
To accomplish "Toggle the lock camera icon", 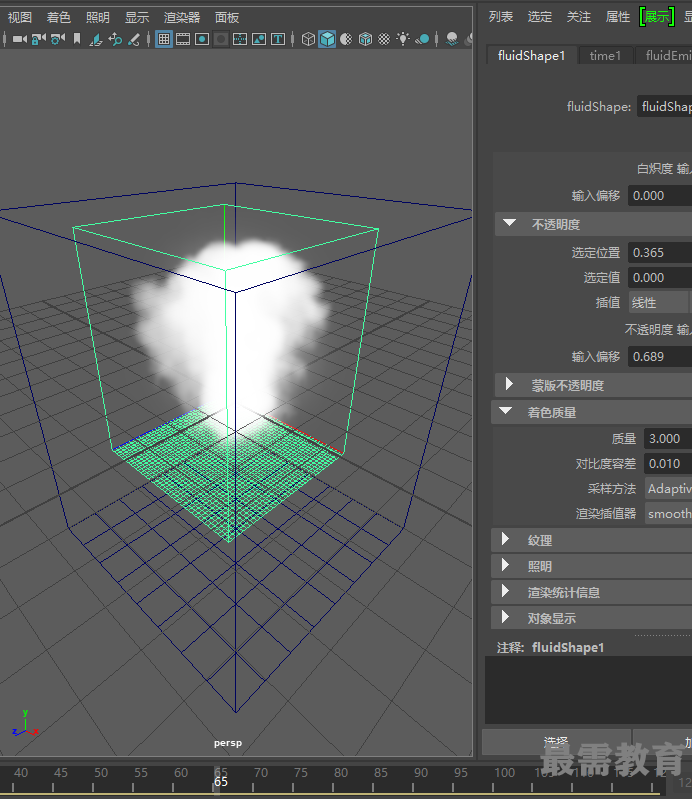I will tap(38, 39).
